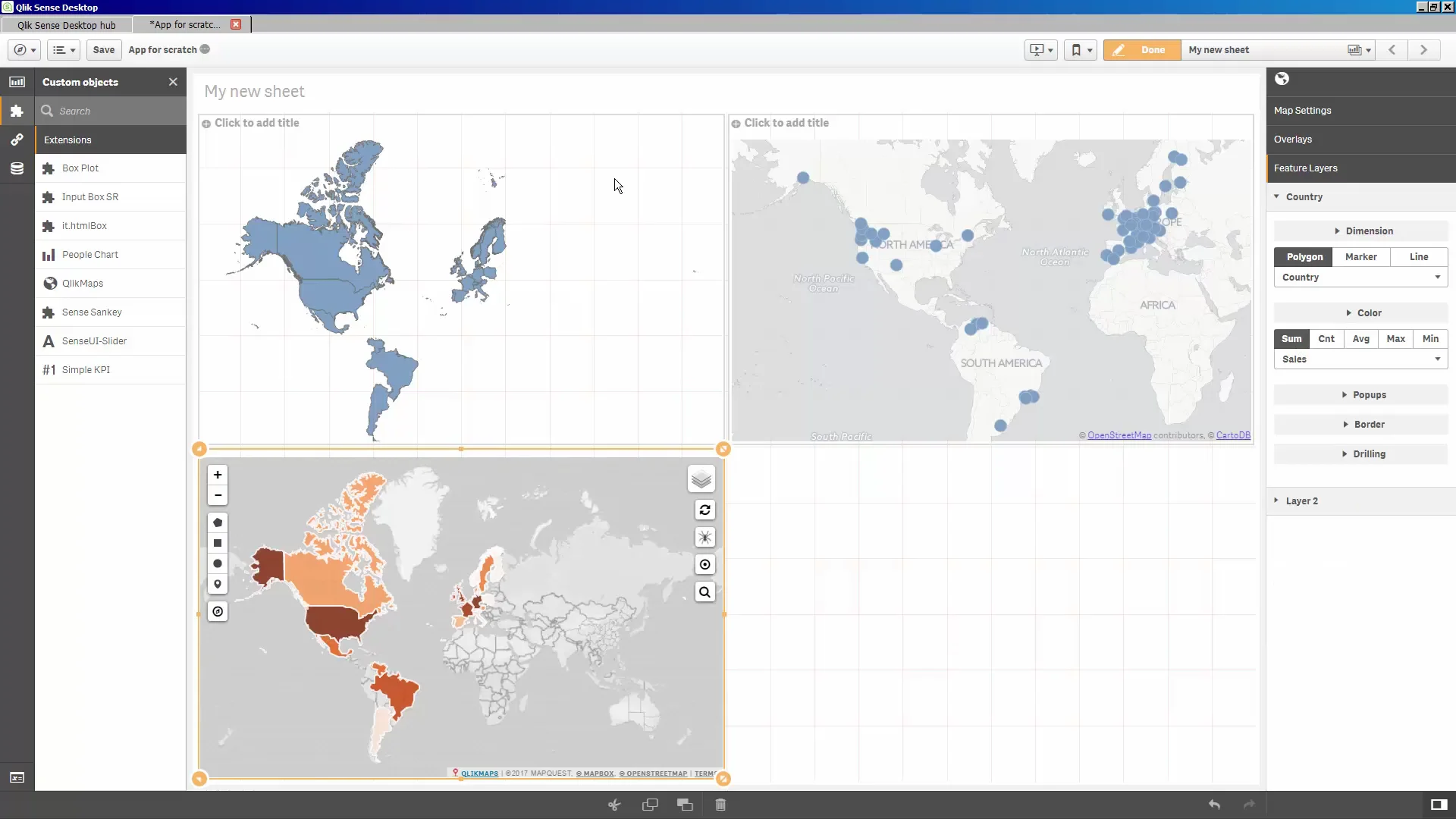Open the map search magnifier tool
The width and height of the screenshot is (1456, 819).
pos(704,591)
